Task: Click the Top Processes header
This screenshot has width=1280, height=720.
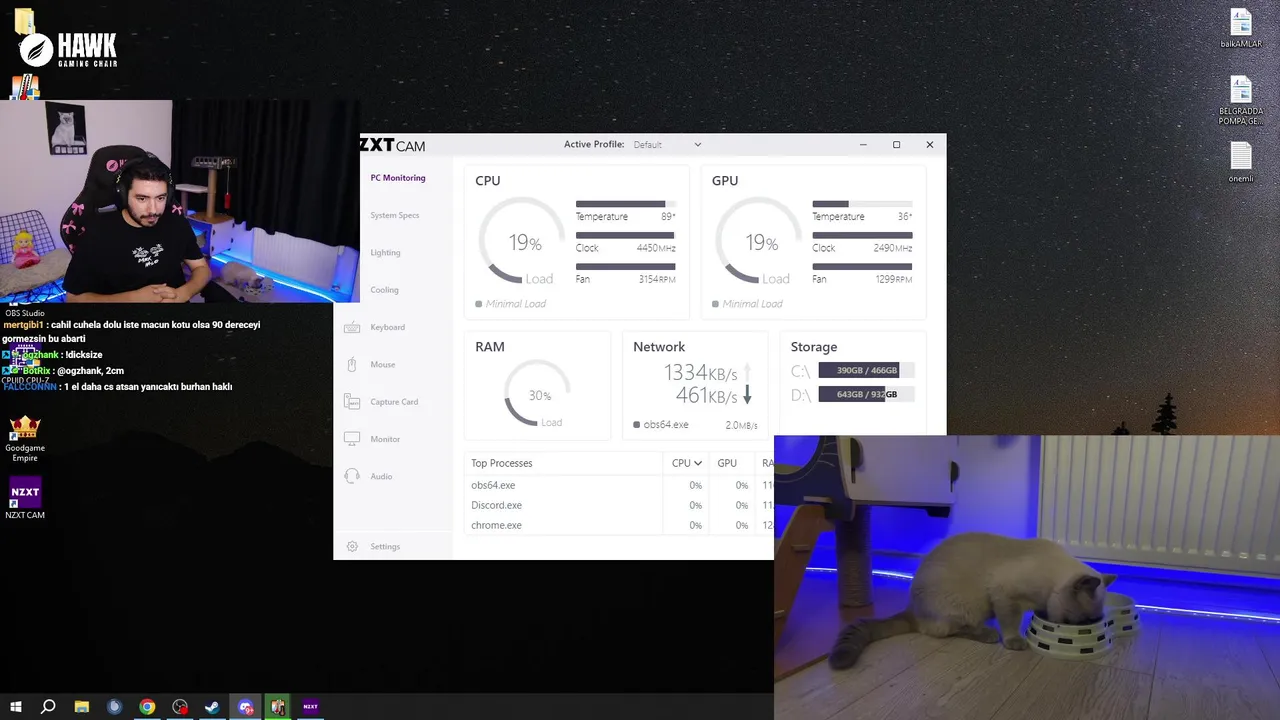Action: (502, 463)
